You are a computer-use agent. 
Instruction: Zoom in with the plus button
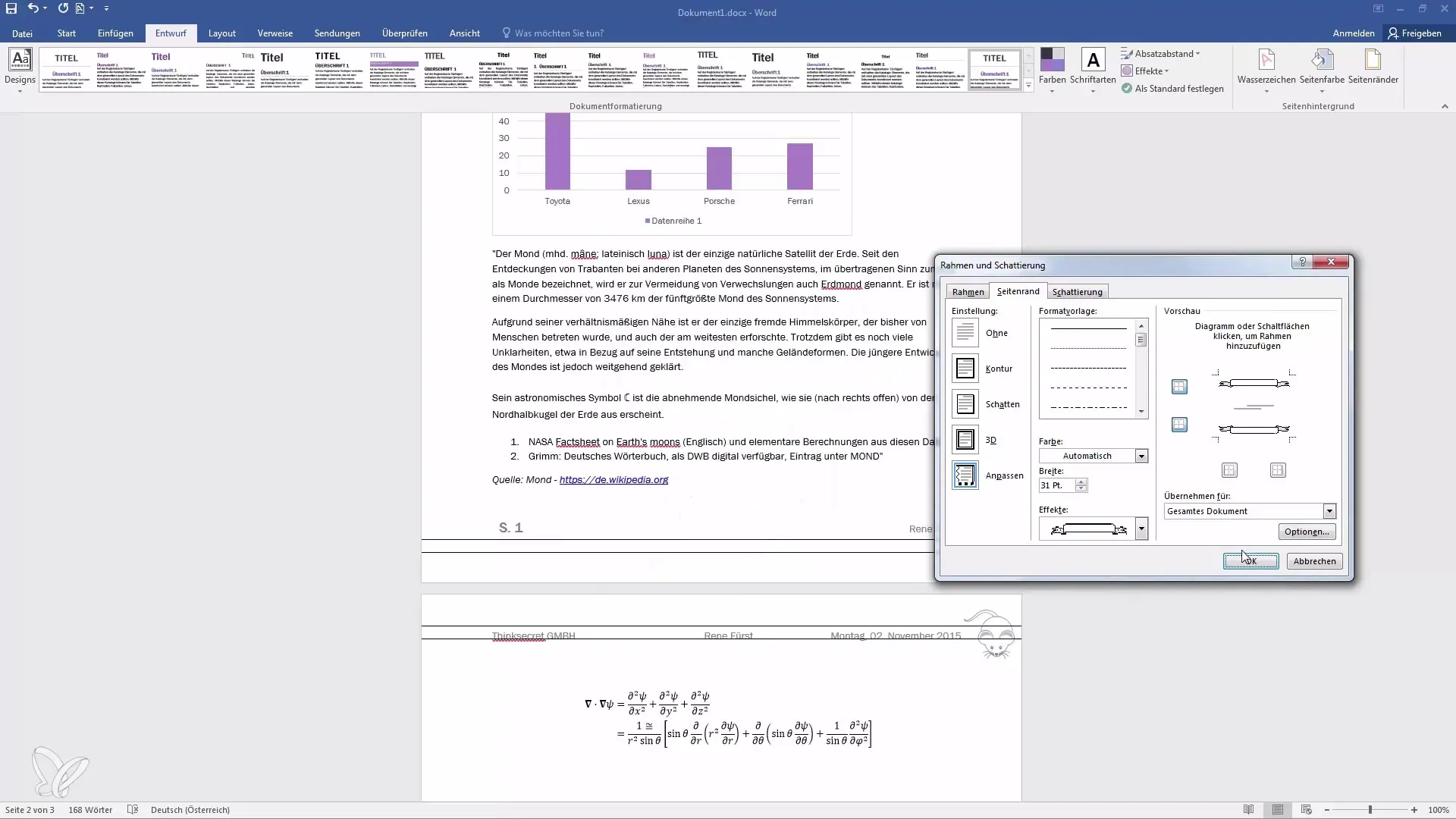(1414, 810)
